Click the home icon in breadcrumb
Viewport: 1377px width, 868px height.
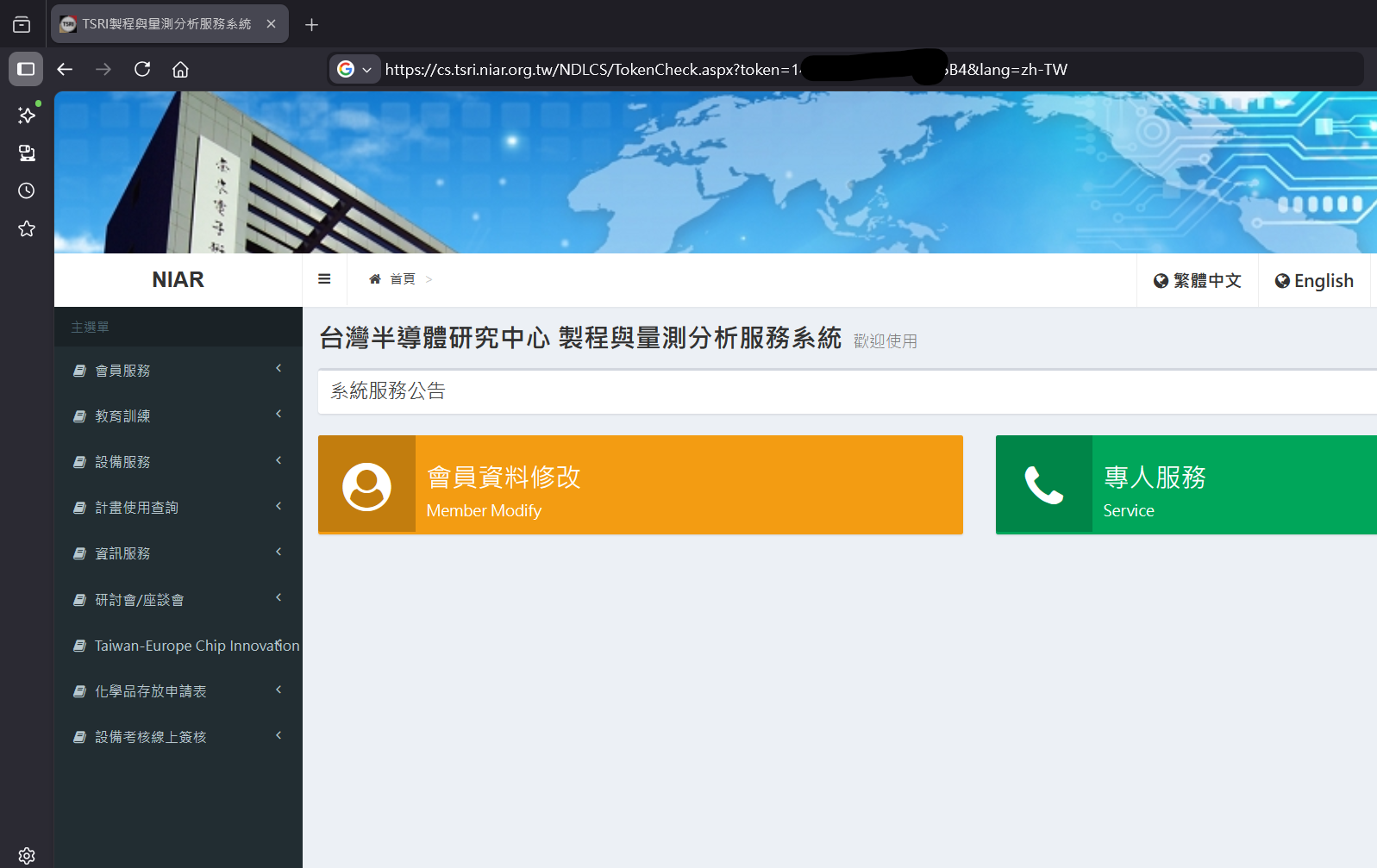[375, 279]
